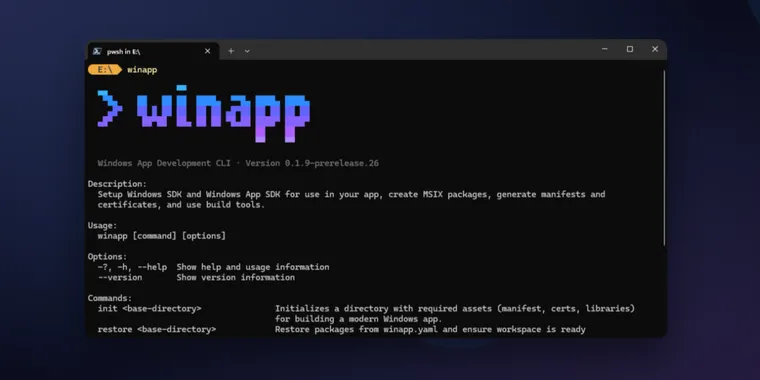The image size is (760, 380).
Task: Click 'certificates, and use build tools.' line
Action: [181, 205]
